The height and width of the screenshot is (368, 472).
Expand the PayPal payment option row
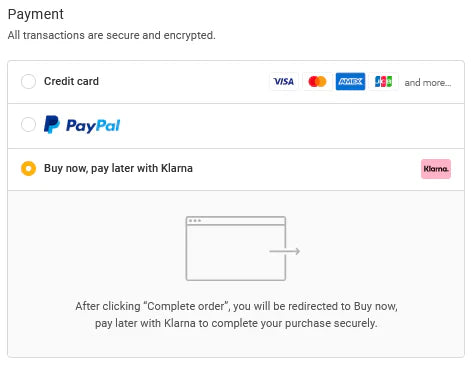[x=236, y=126]
